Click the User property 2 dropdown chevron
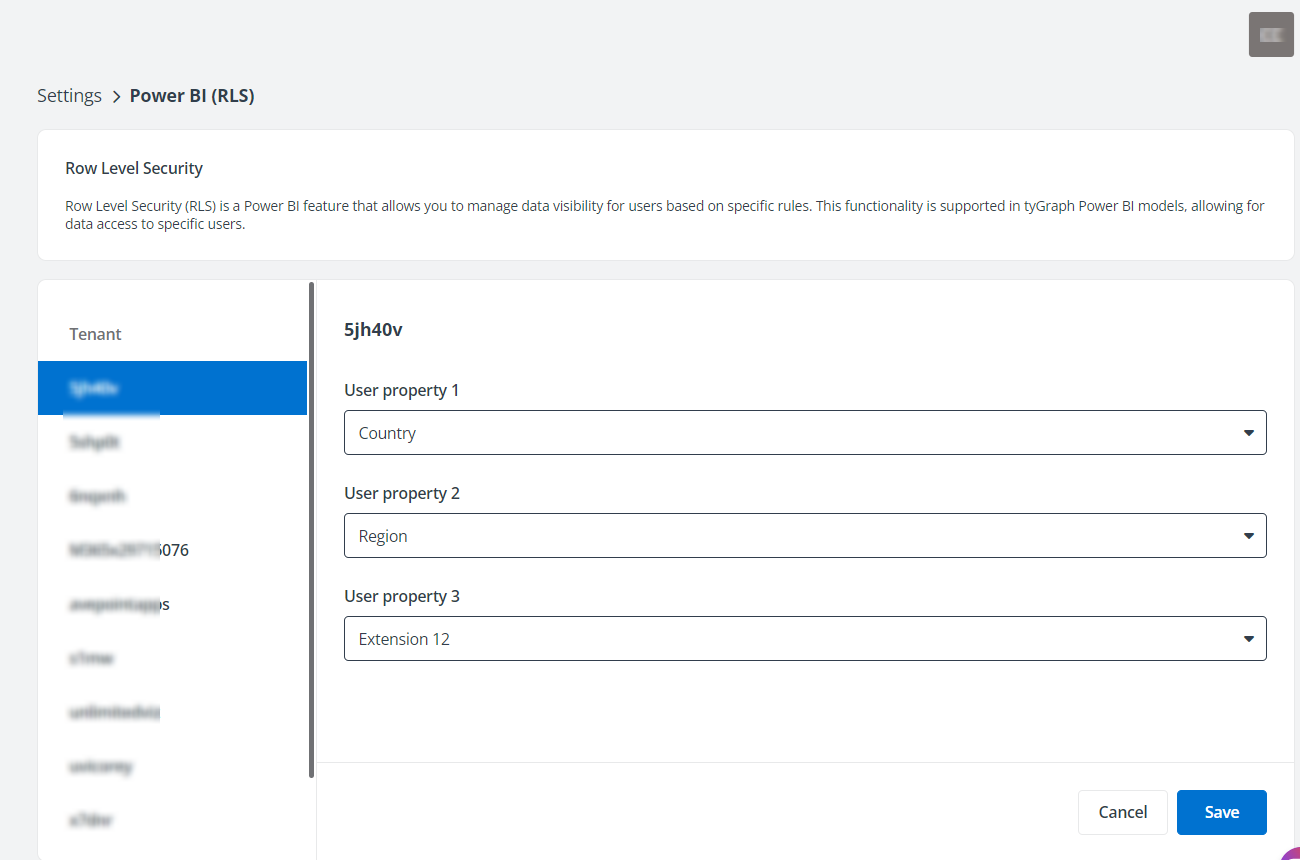The width and height of the screenshot is (1300, 860). (1248, 535)
